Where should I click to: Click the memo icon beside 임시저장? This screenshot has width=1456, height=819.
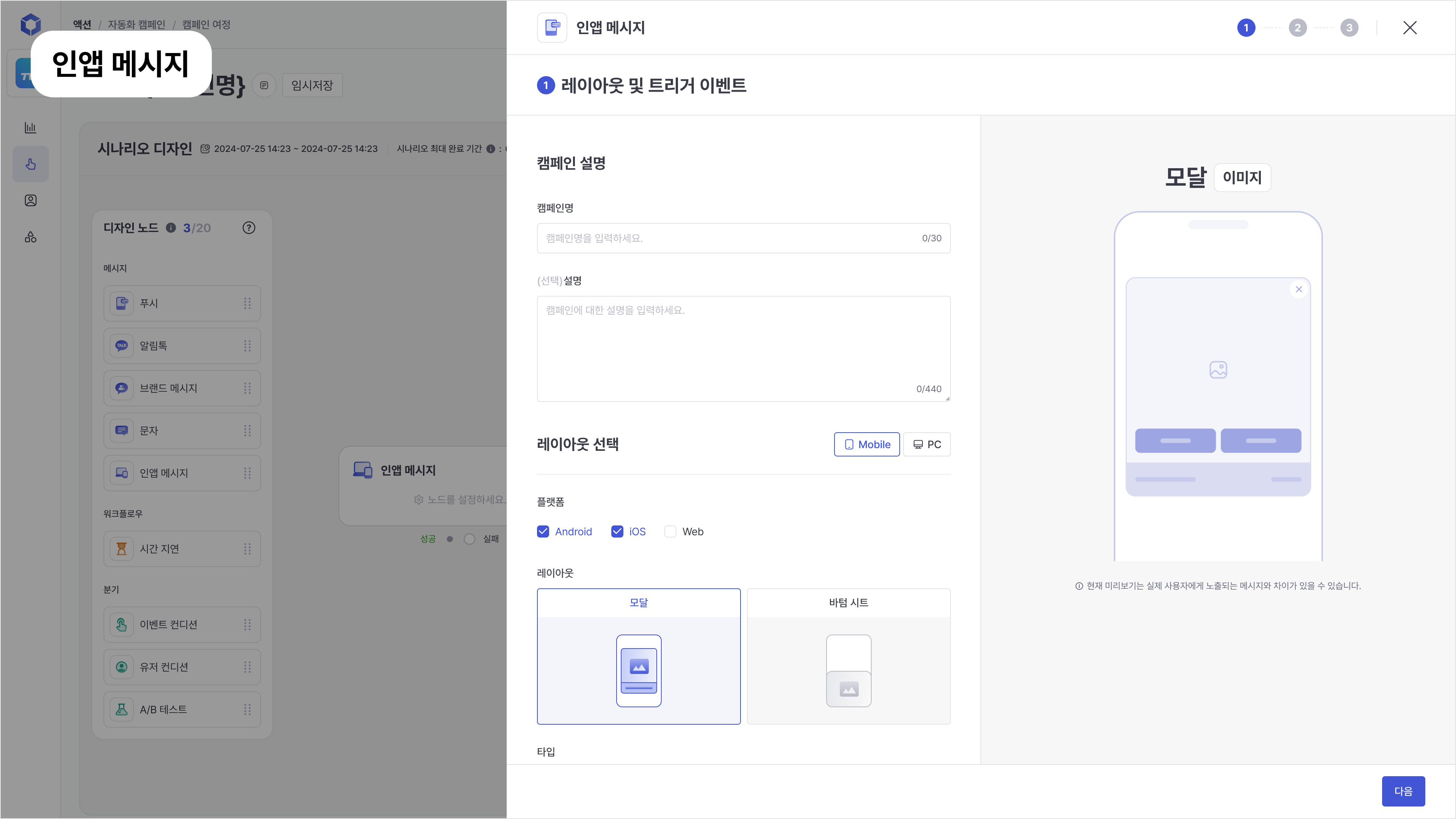264,85
